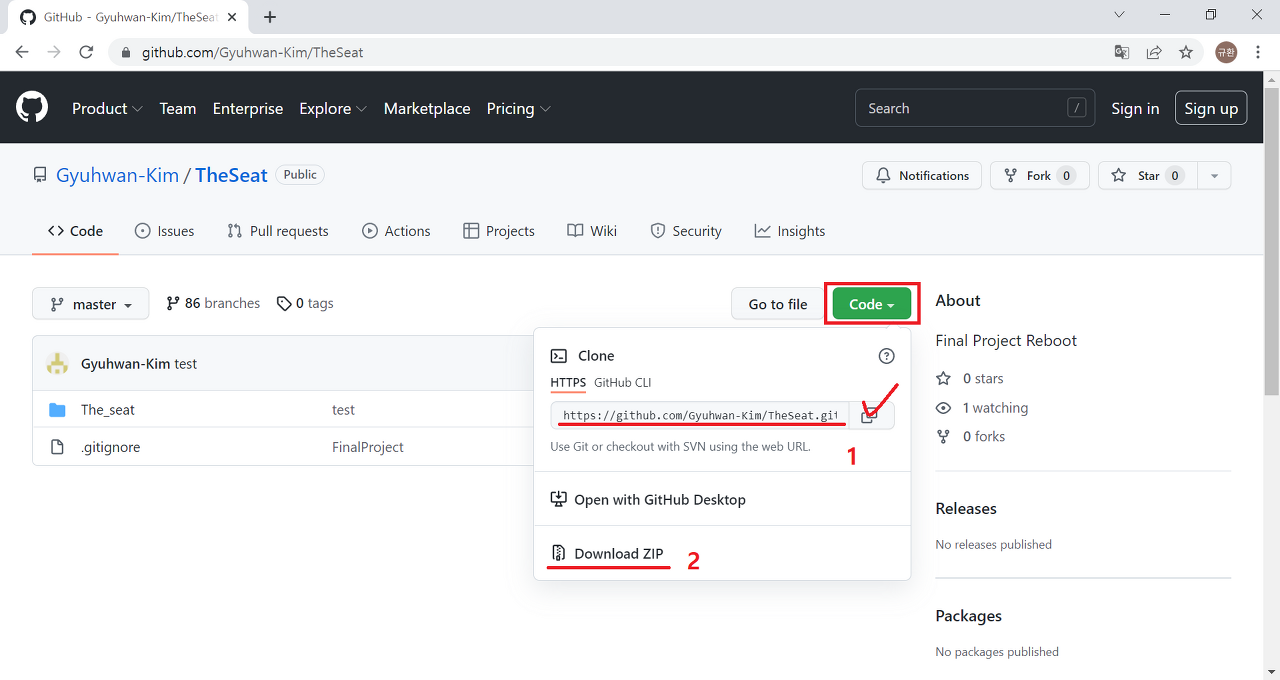Toggle the green Code dropdown button
1280x680 pixels.
pyautogui.click(x=872, y=304)
